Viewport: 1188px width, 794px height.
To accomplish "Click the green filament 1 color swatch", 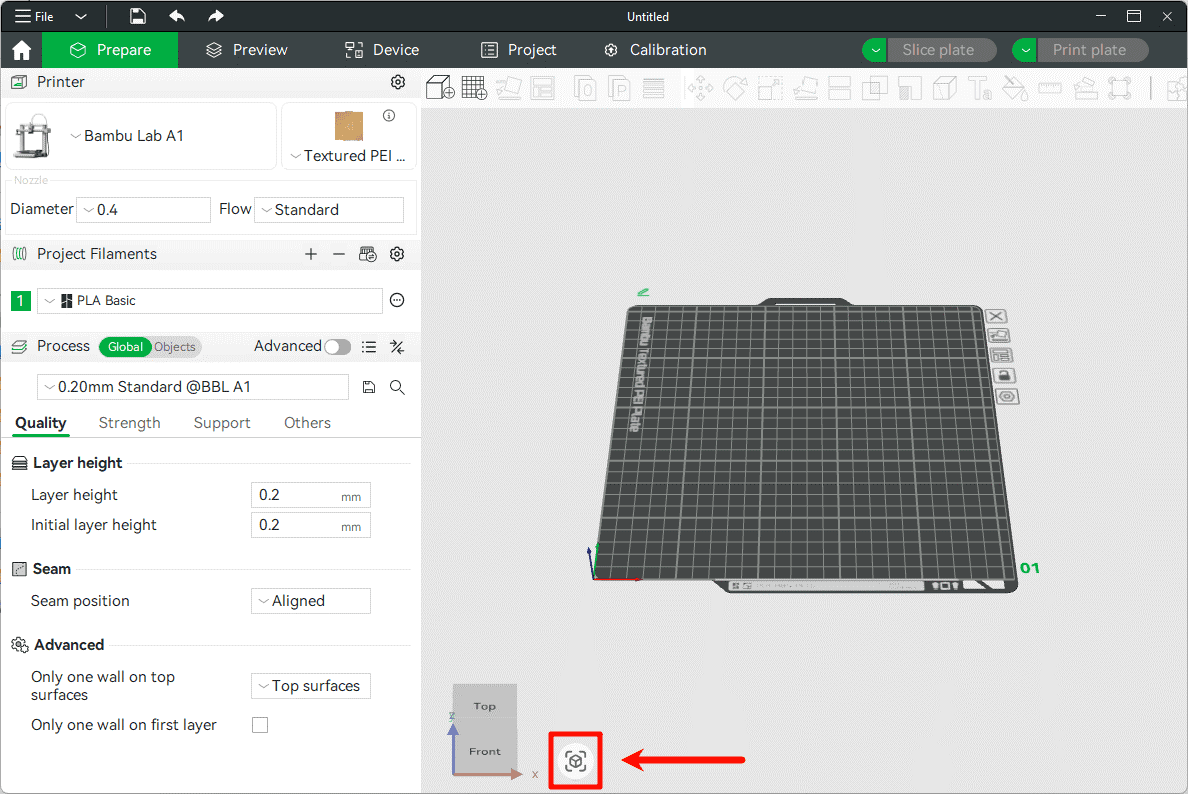I will tap(21, 301).
